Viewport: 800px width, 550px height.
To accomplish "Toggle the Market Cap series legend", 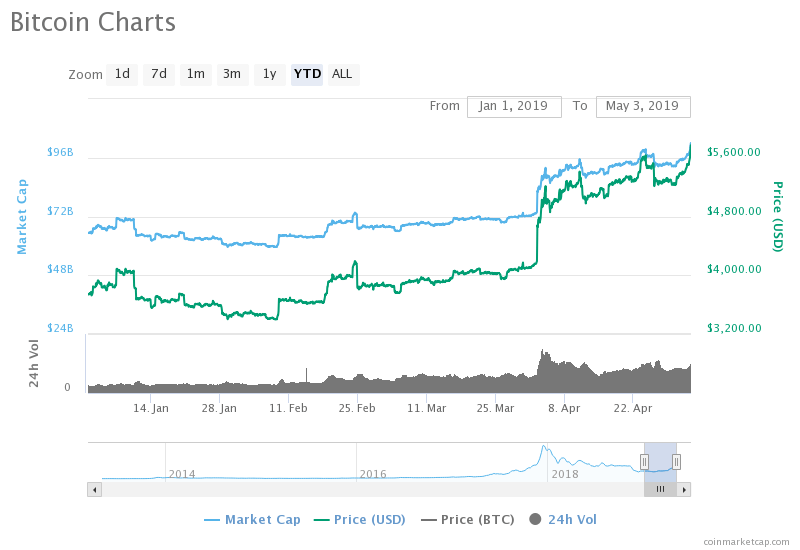I will pyautogui.click(x=252, y=519).
